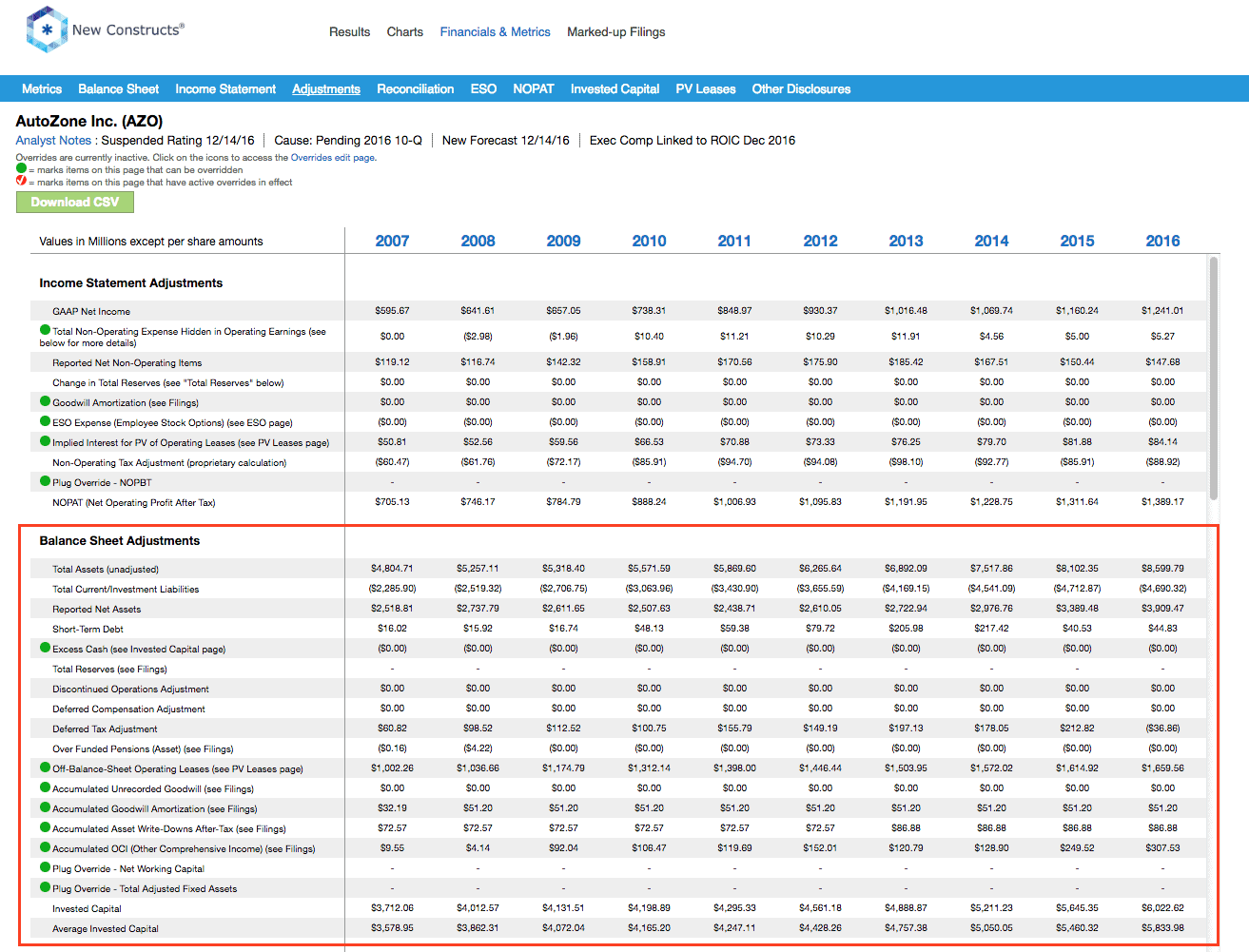Click the 2009 year column header
1249x952 pixels.
pos(563,241)
